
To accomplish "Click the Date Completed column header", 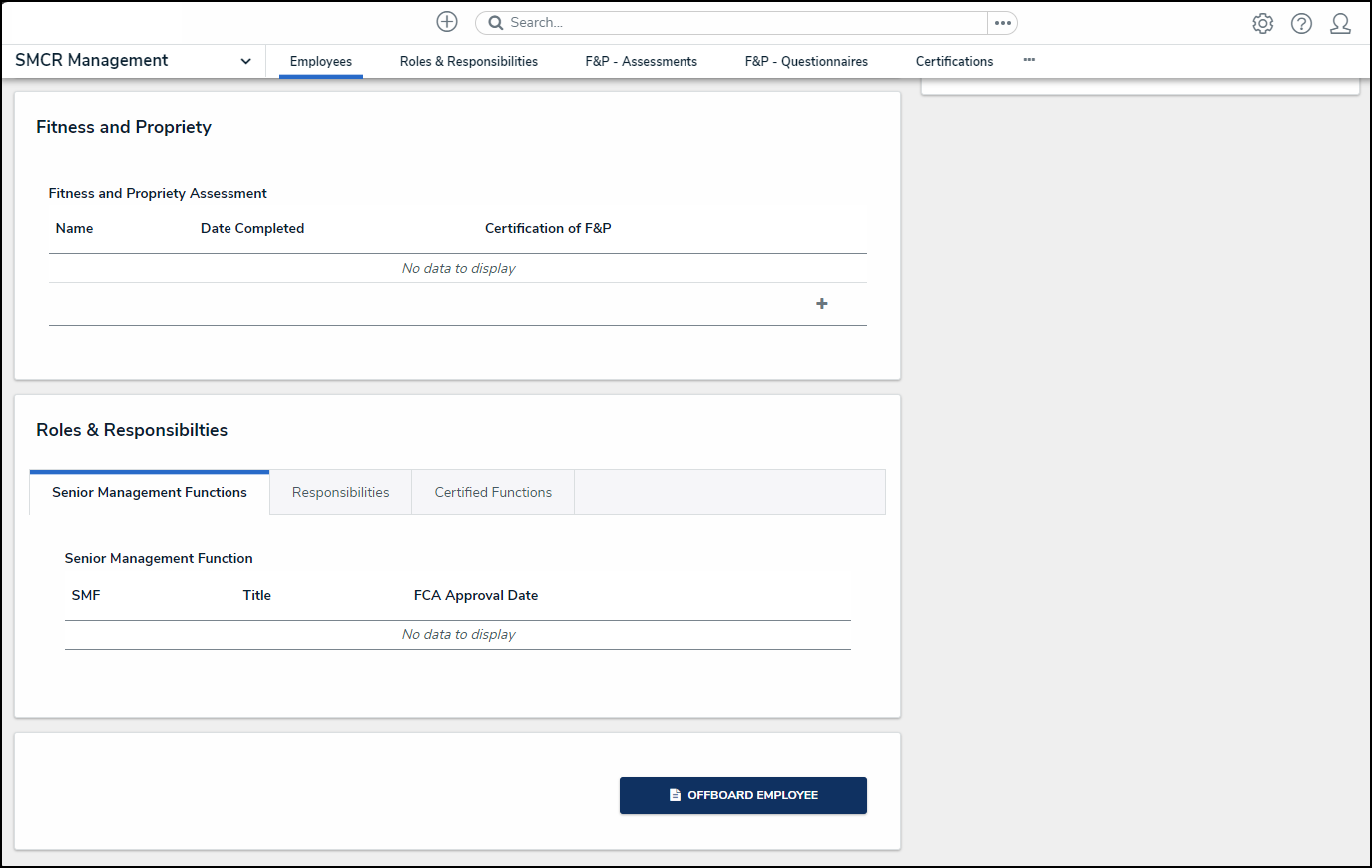I will [252, 228].
